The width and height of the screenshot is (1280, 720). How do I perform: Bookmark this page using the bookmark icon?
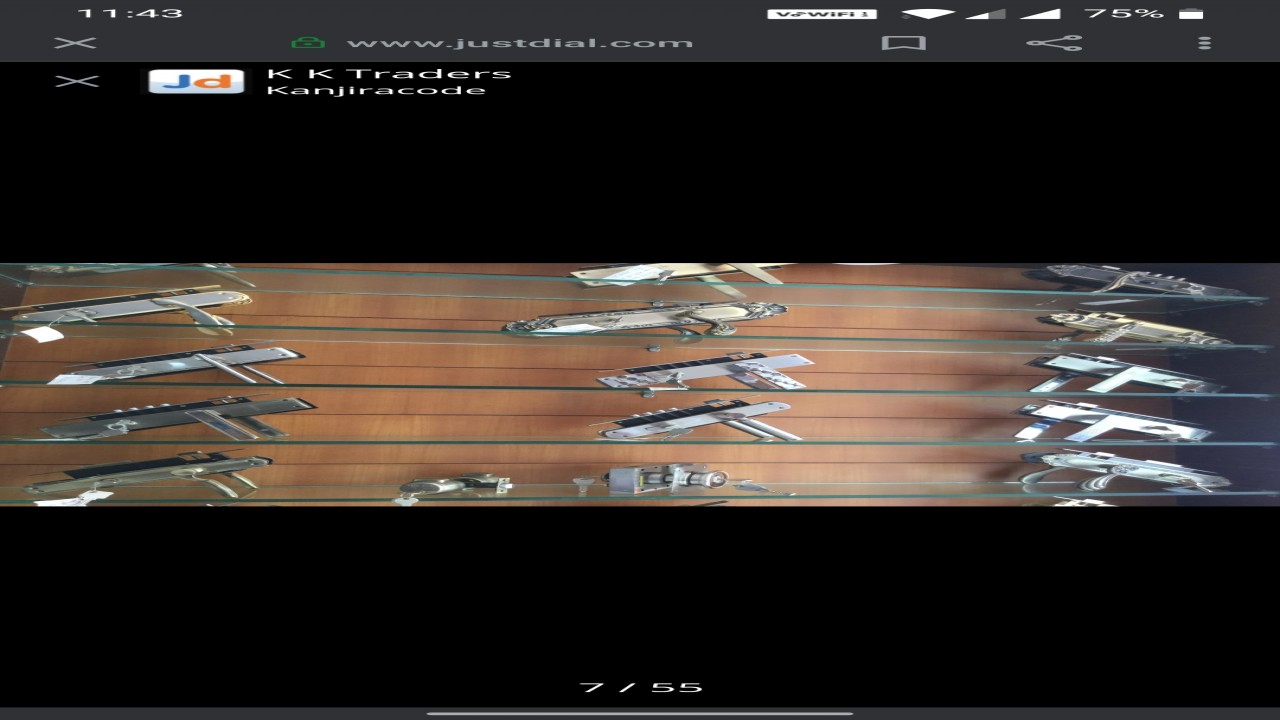903,43
